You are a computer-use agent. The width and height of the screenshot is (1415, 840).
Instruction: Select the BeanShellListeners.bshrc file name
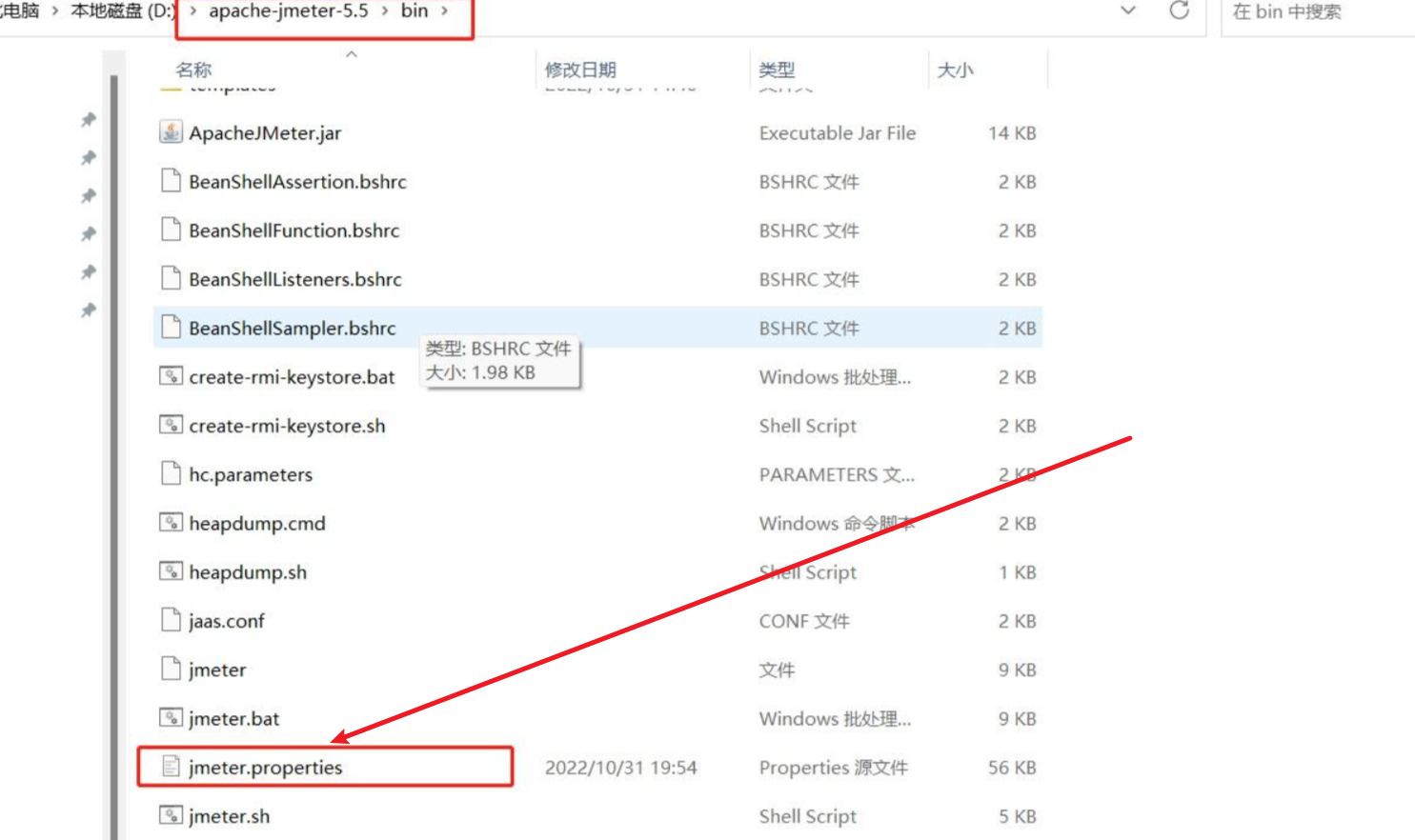click(x=295, y=279)
